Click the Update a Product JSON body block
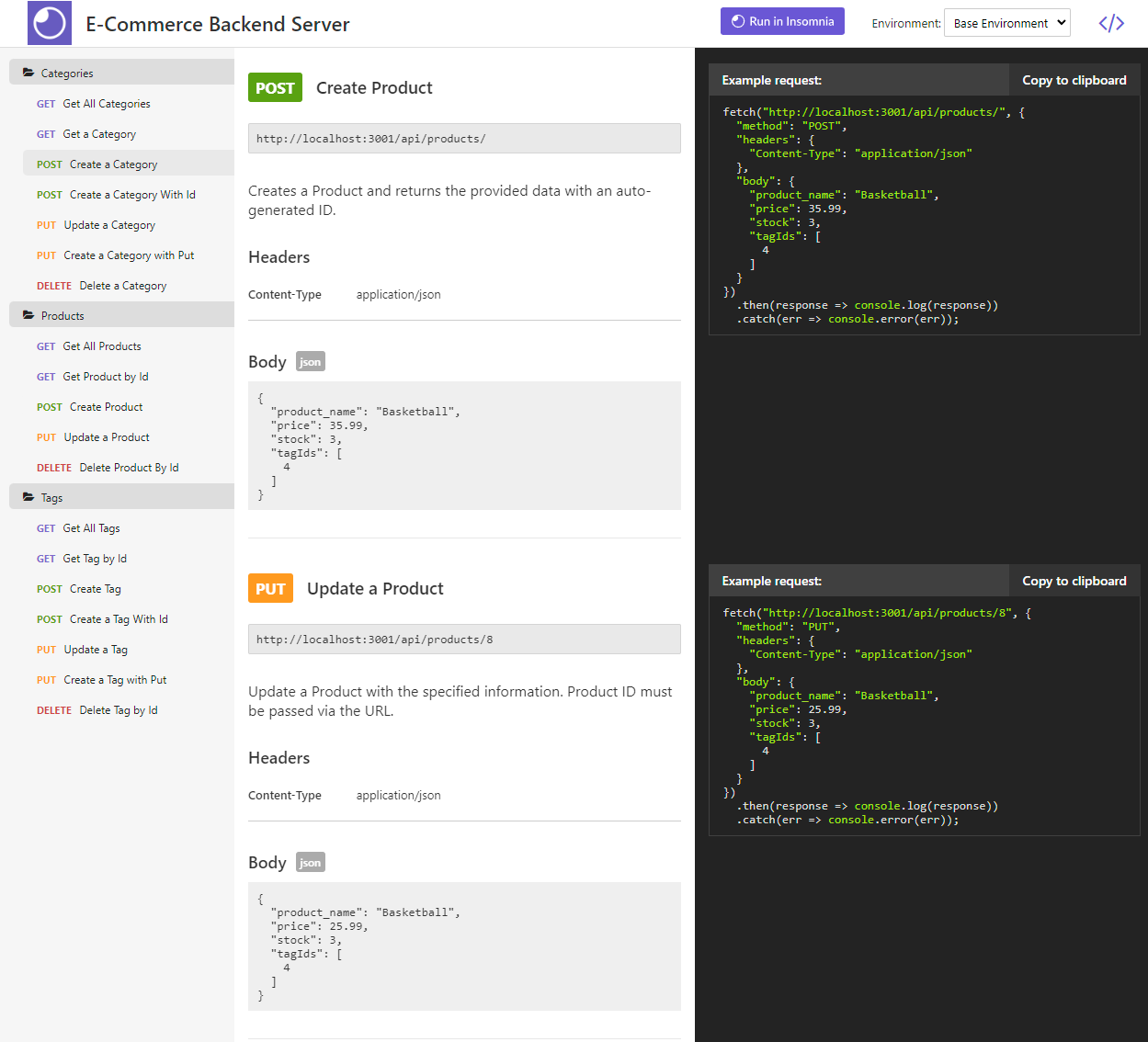The image size is (1148, 1042). click(464, 946)
